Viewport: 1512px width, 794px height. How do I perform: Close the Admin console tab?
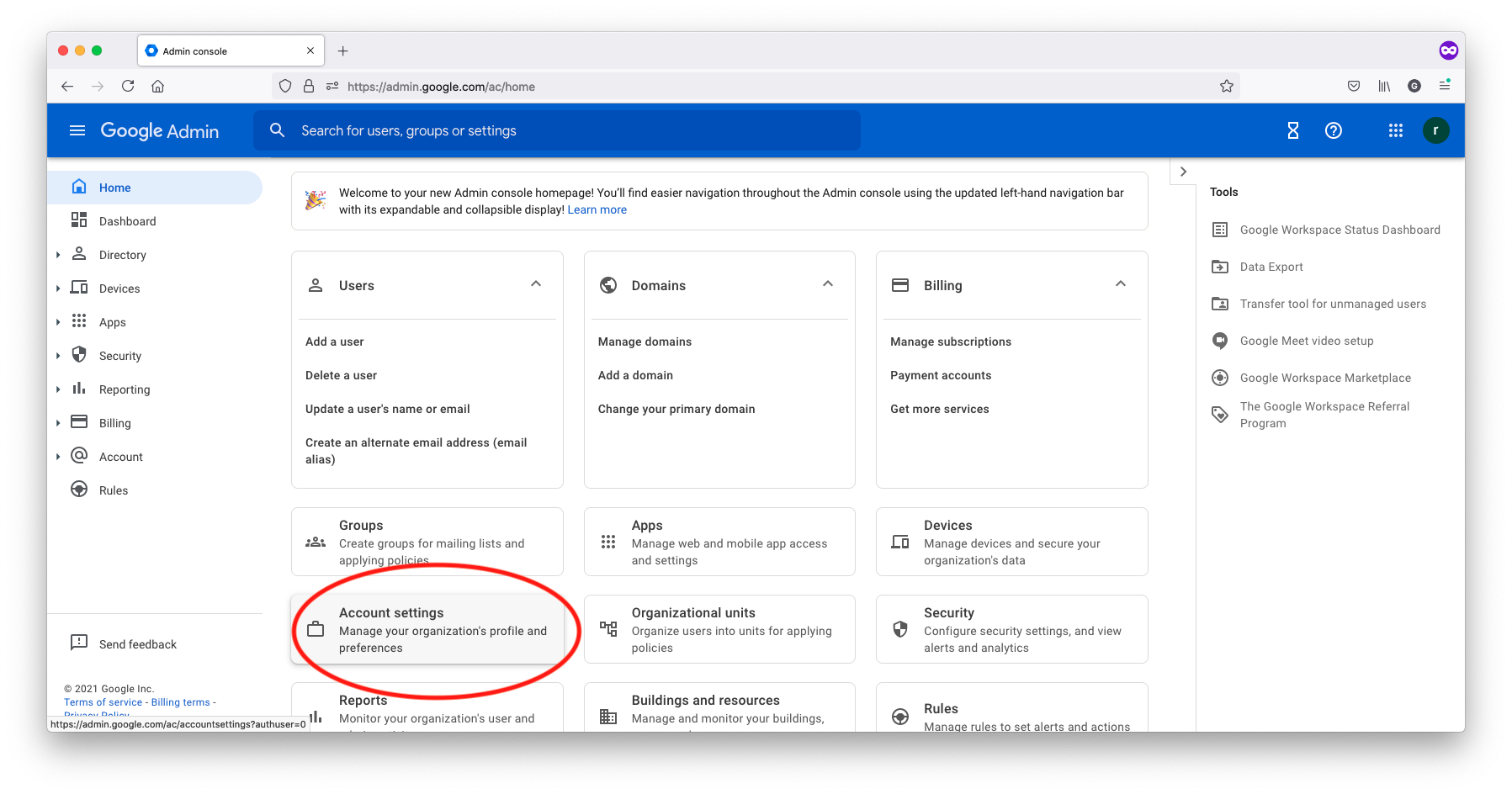pyautogui.click(x=310, y=50)
